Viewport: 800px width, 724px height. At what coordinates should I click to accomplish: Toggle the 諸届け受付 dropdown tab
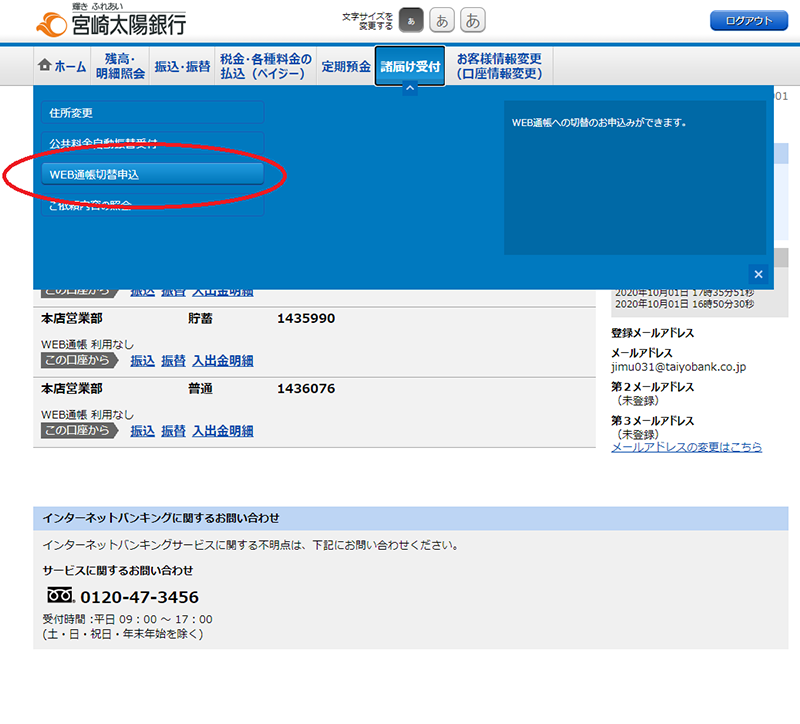click(x=410, y=66)
